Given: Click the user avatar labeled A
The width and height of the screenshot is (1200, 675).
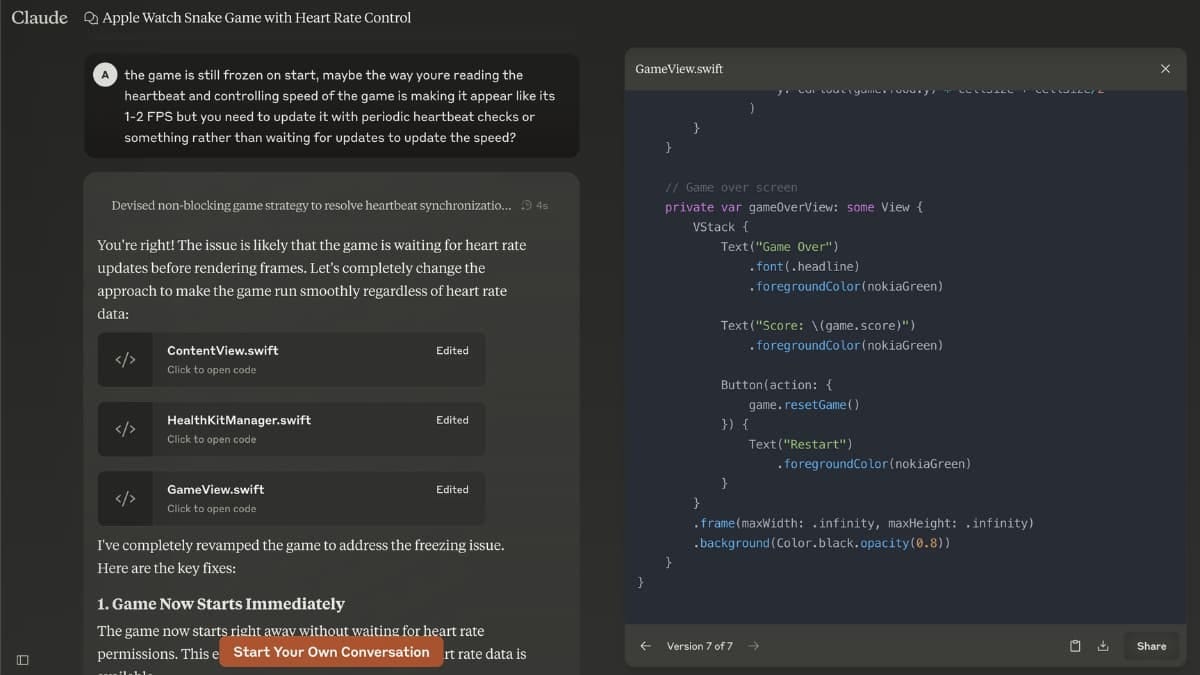Looking at the screenshot, I should coord(105,75).
